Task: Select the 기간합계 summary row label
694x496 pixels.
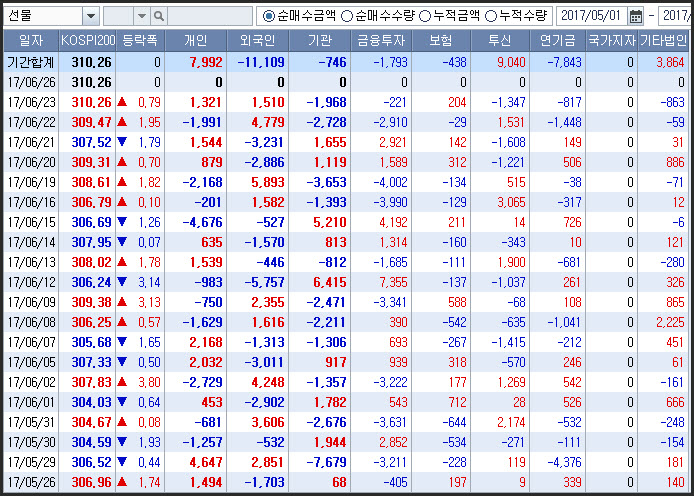Action: click(31, 62)
